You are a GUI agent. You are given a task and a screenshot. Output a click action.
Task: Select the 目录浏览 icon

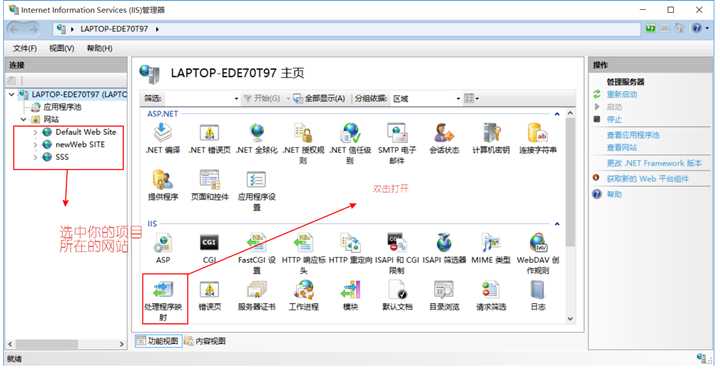tap(444, 290)
